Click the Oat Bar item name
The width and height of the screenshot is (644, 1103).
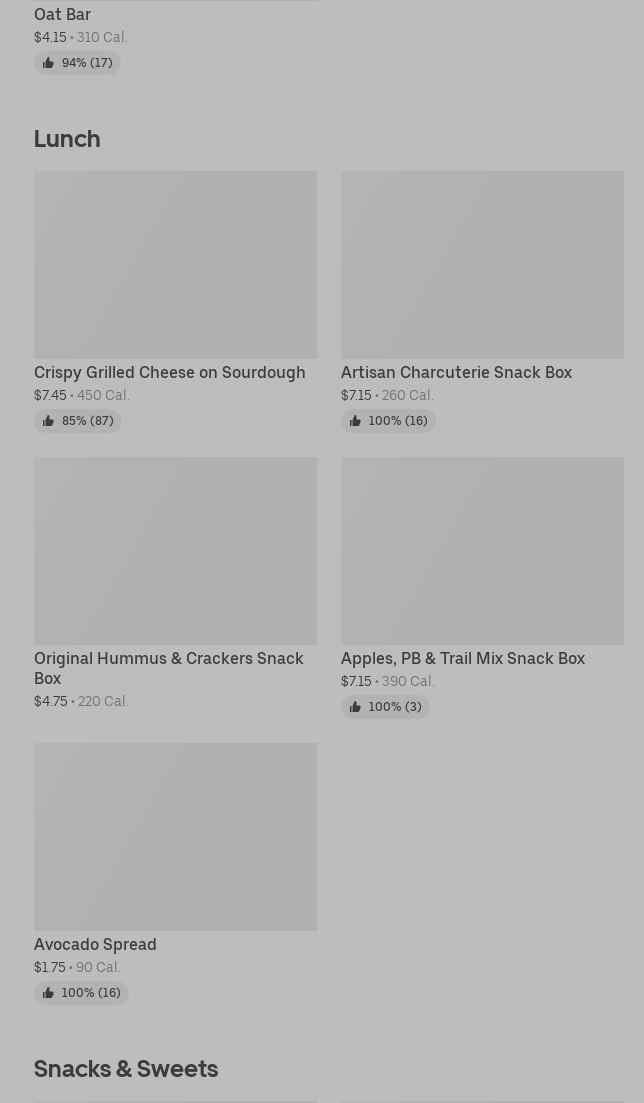click(62, 14)
